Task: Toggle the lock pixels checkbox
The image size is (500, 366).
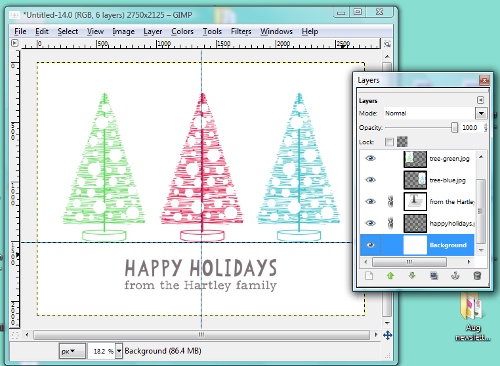Action: point(389,142)
